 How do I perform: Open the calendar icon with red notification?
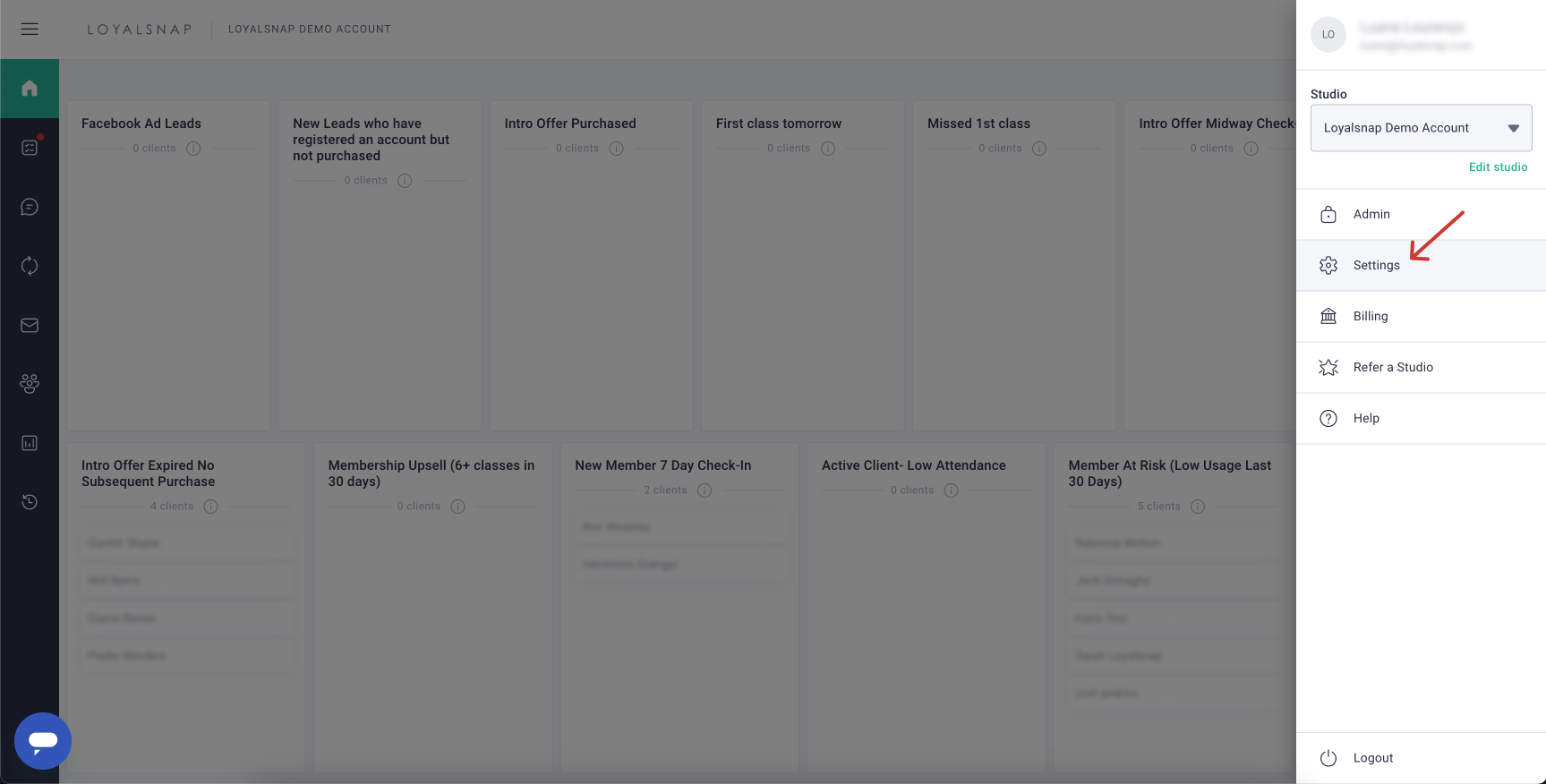pyautogui.click(x=30, y=148)
